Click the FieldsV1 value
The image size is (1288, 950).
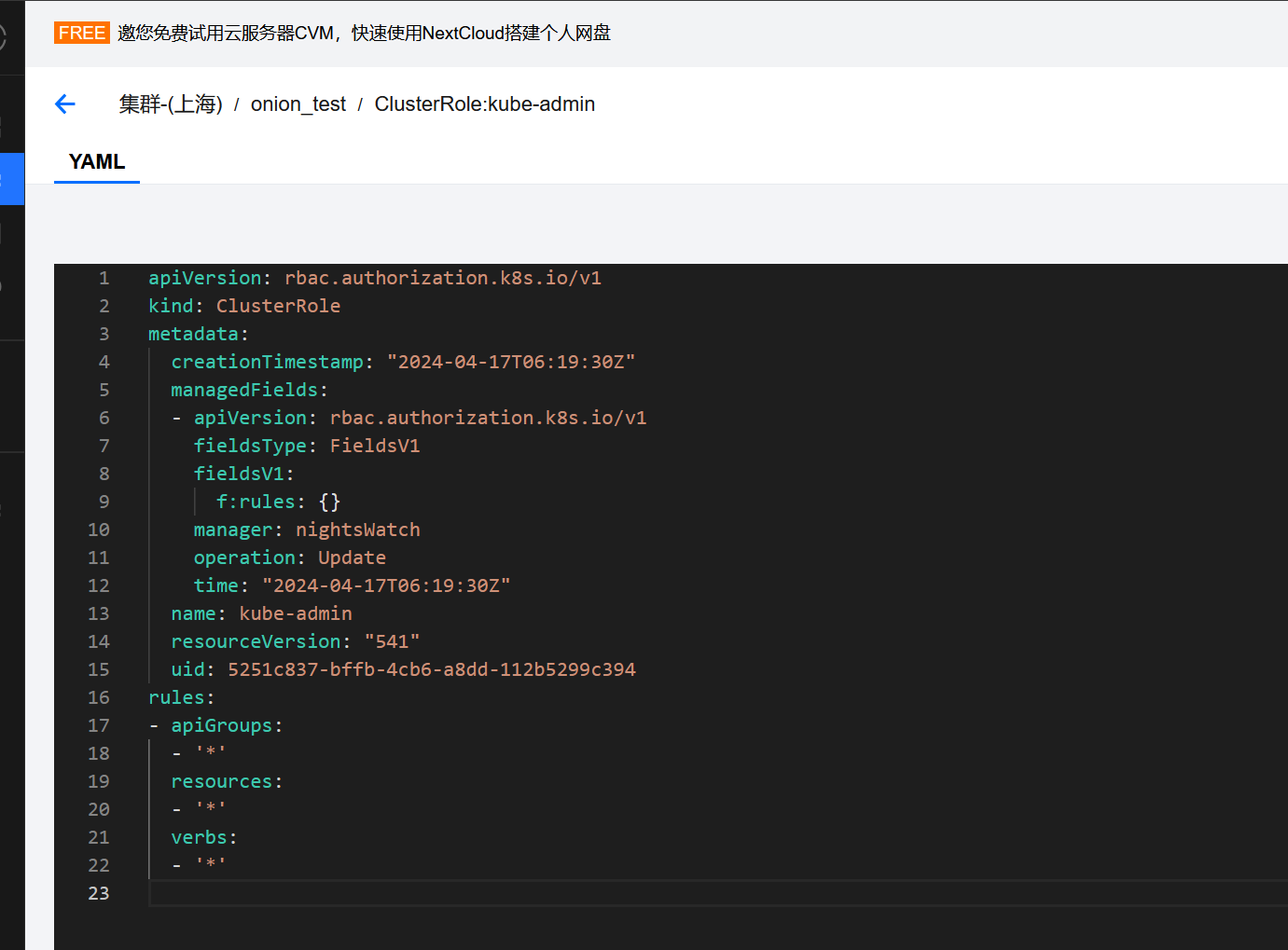click(x=375, y=446)
